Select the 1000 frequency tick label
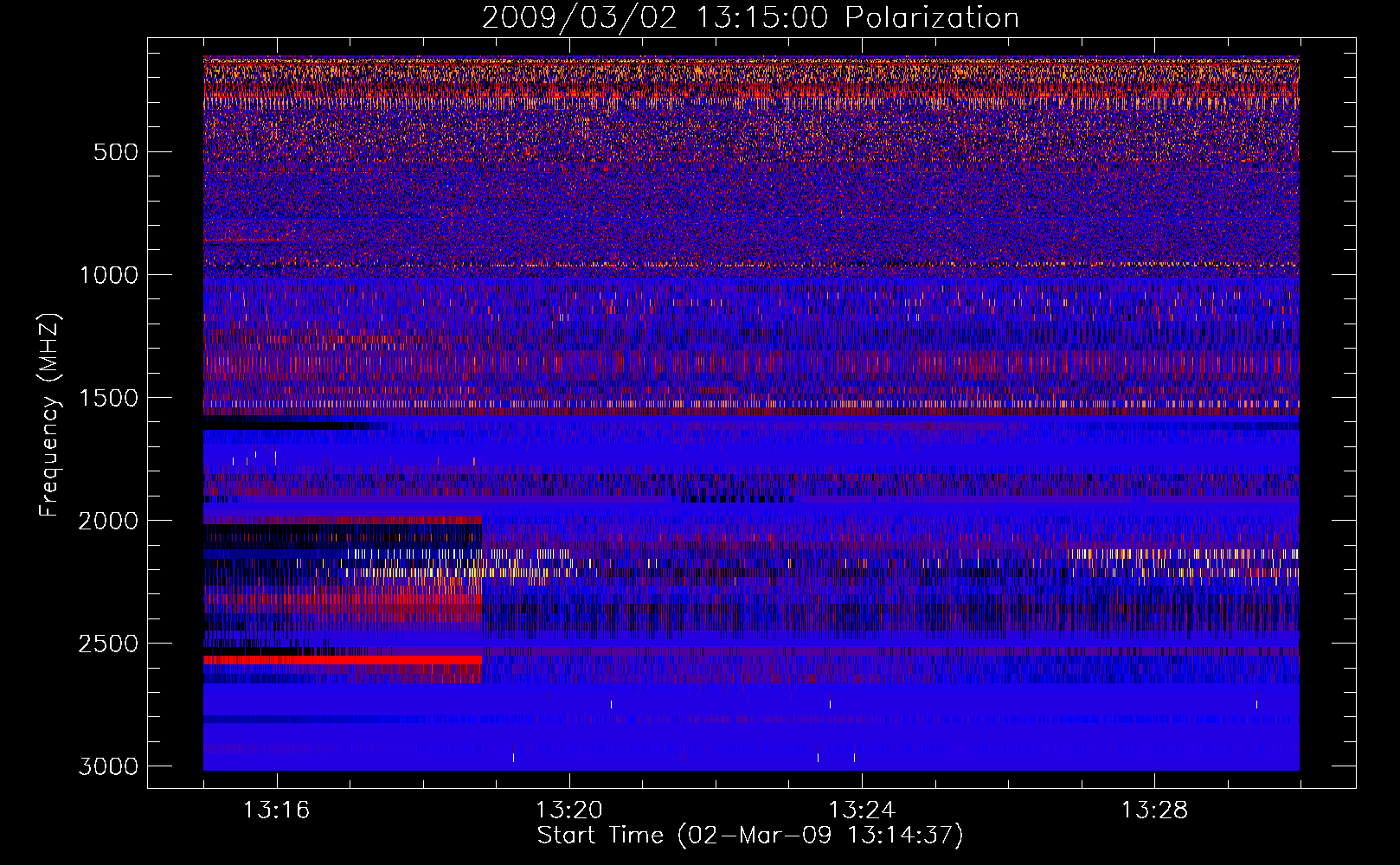 tap(108, 275)
